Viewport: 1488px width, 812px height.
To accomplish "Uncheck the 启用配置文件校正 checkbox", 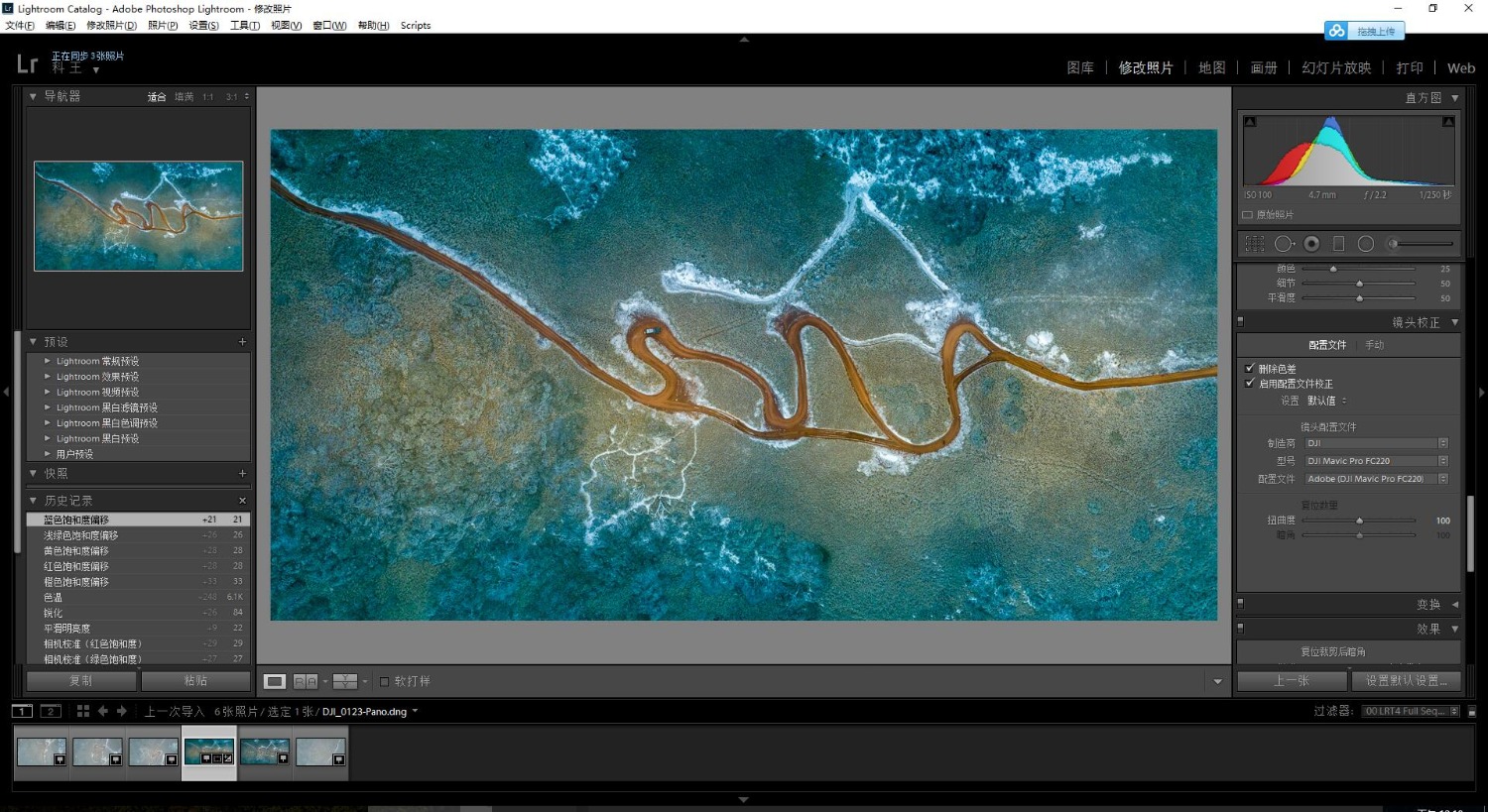I will pos(1250,384).
